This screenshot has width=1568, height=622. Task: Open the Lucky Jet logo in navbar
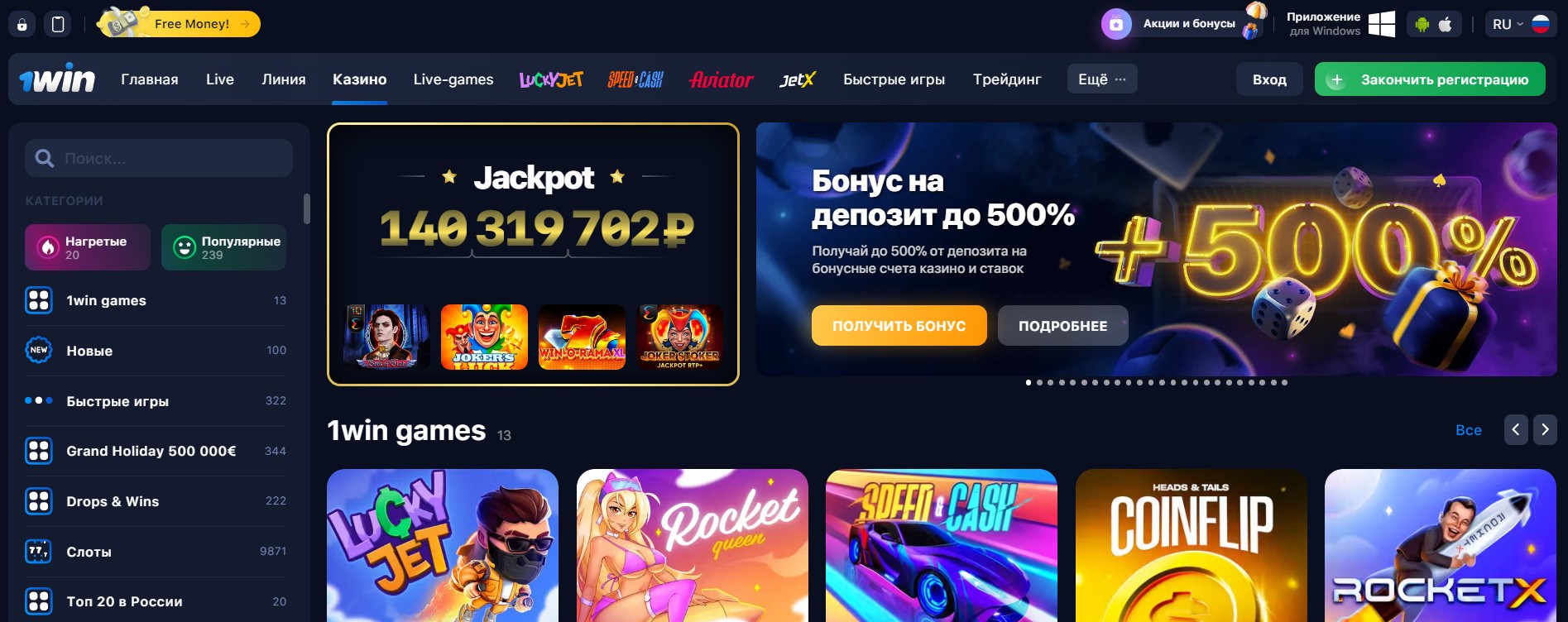(x=551, y=79)
